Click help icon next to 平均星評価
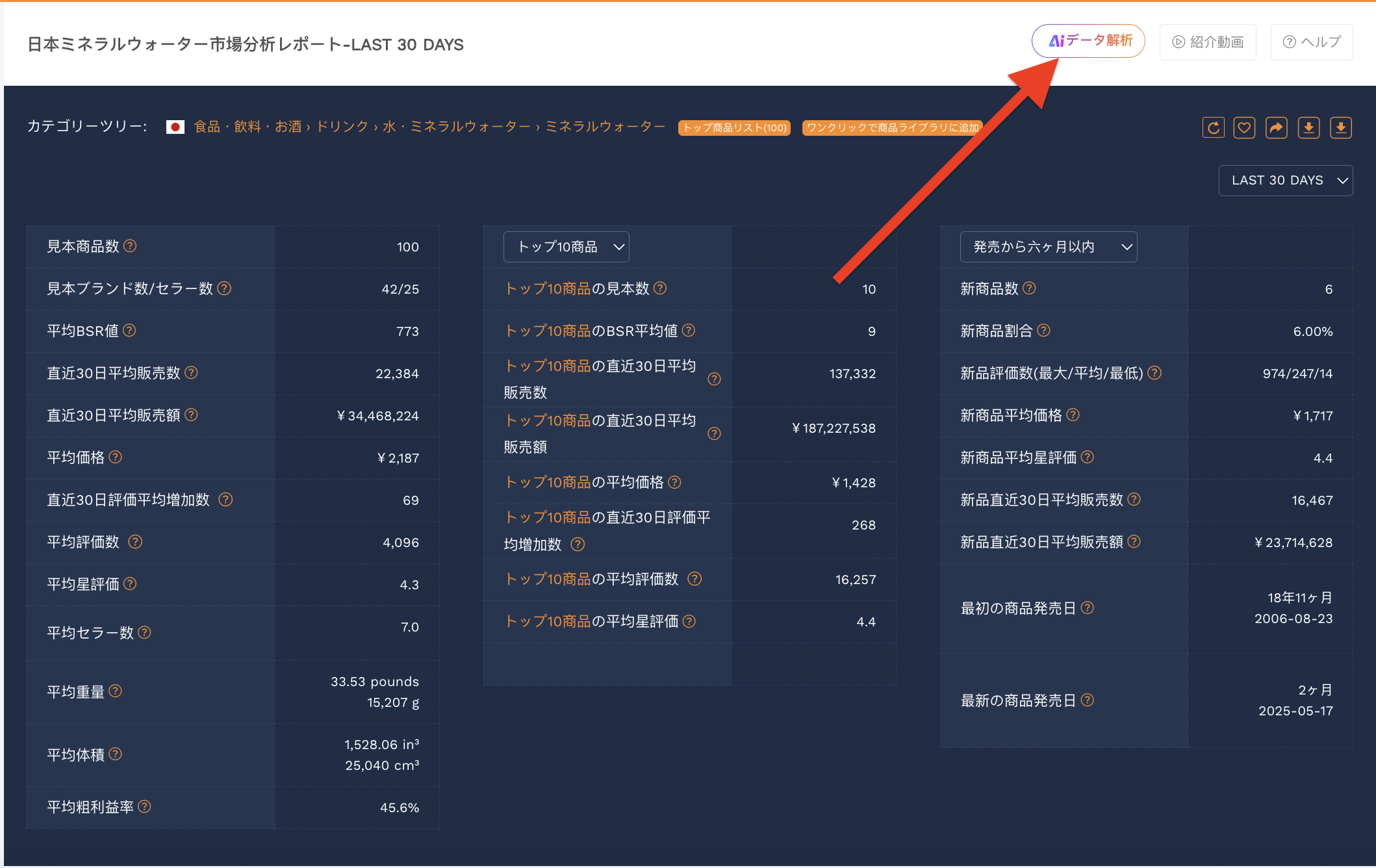 tap(130, 583)
